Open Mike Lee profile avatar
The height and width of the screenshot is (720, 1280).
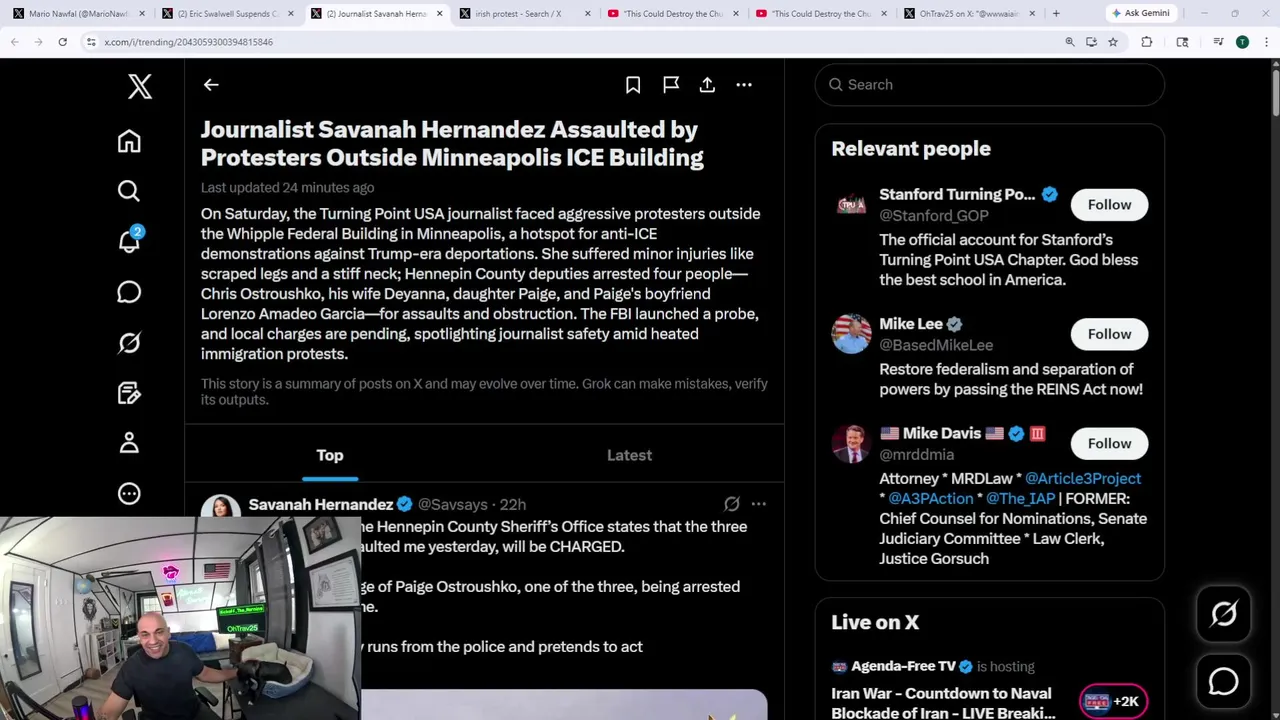[x=851, y=334]
